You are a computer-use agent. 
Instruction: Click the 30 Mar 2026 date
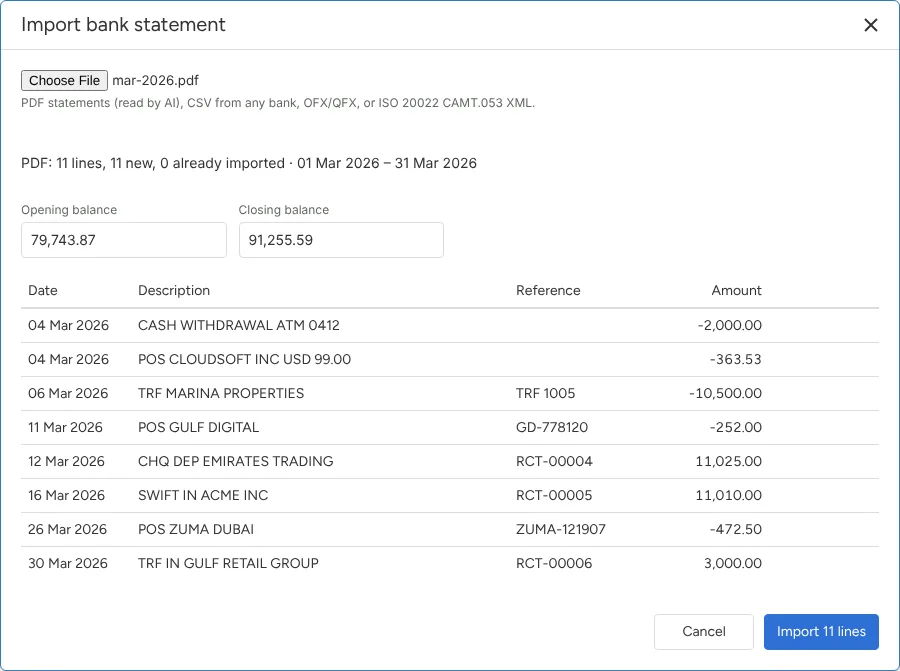[x=68, y=563]
